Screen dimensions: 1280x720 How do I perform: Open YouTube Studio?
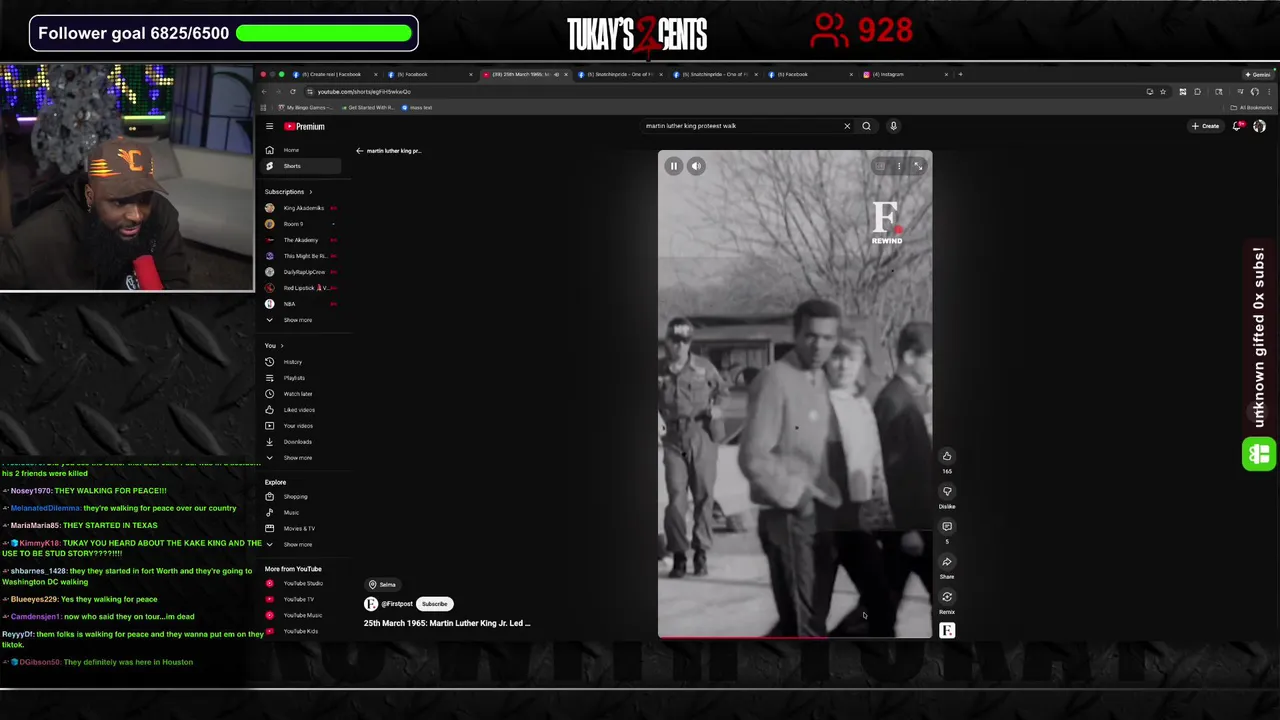[303, 583]
